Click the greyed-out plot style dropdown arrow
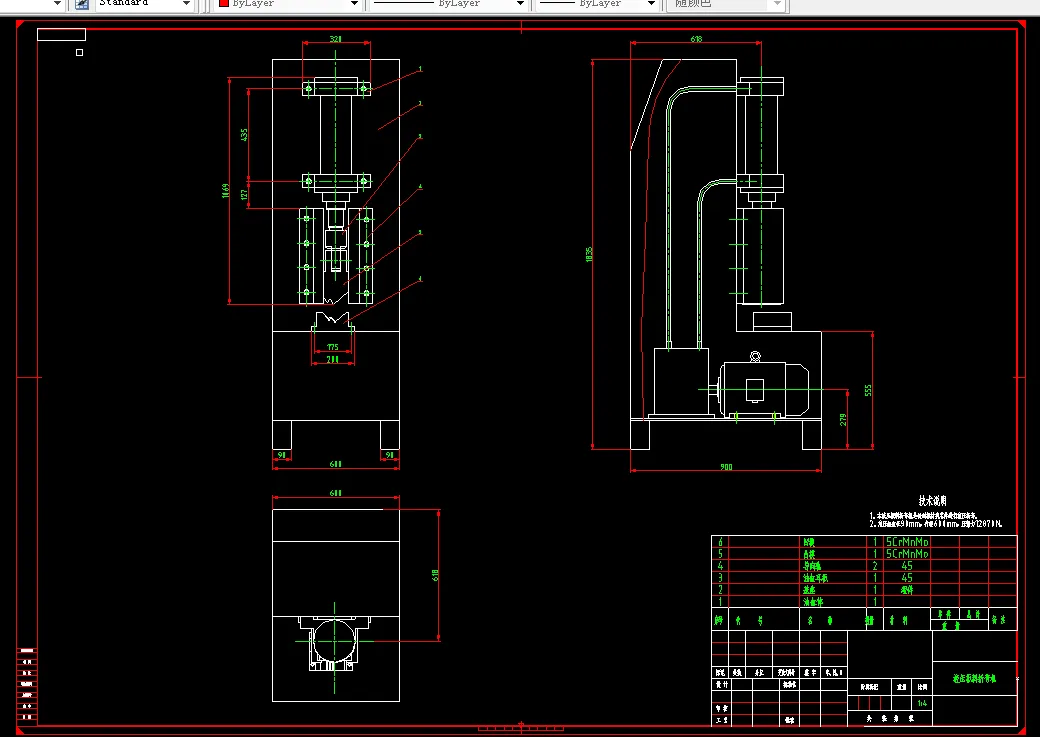The height and width of the screenshot is (737, 1040). (777, 4)
